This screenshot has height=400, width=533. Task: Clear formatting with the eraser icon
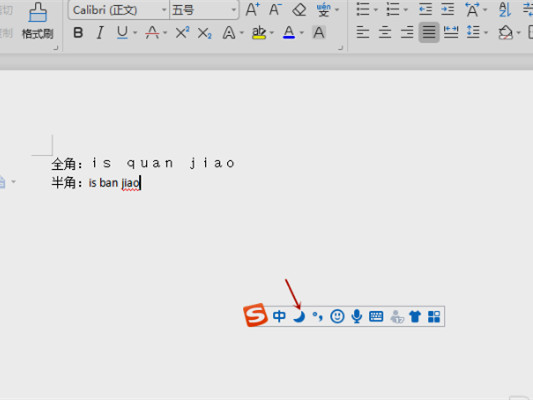pos(299,10)
